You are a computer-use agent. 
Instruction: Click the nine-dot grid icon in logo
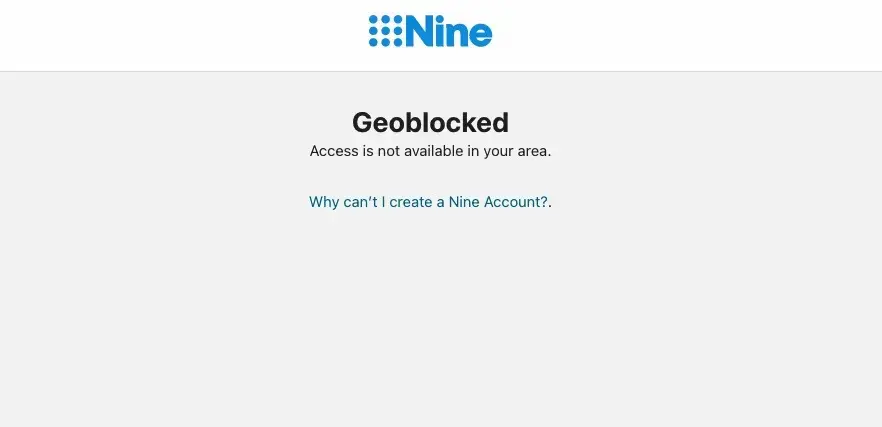[x=385, y=31]
